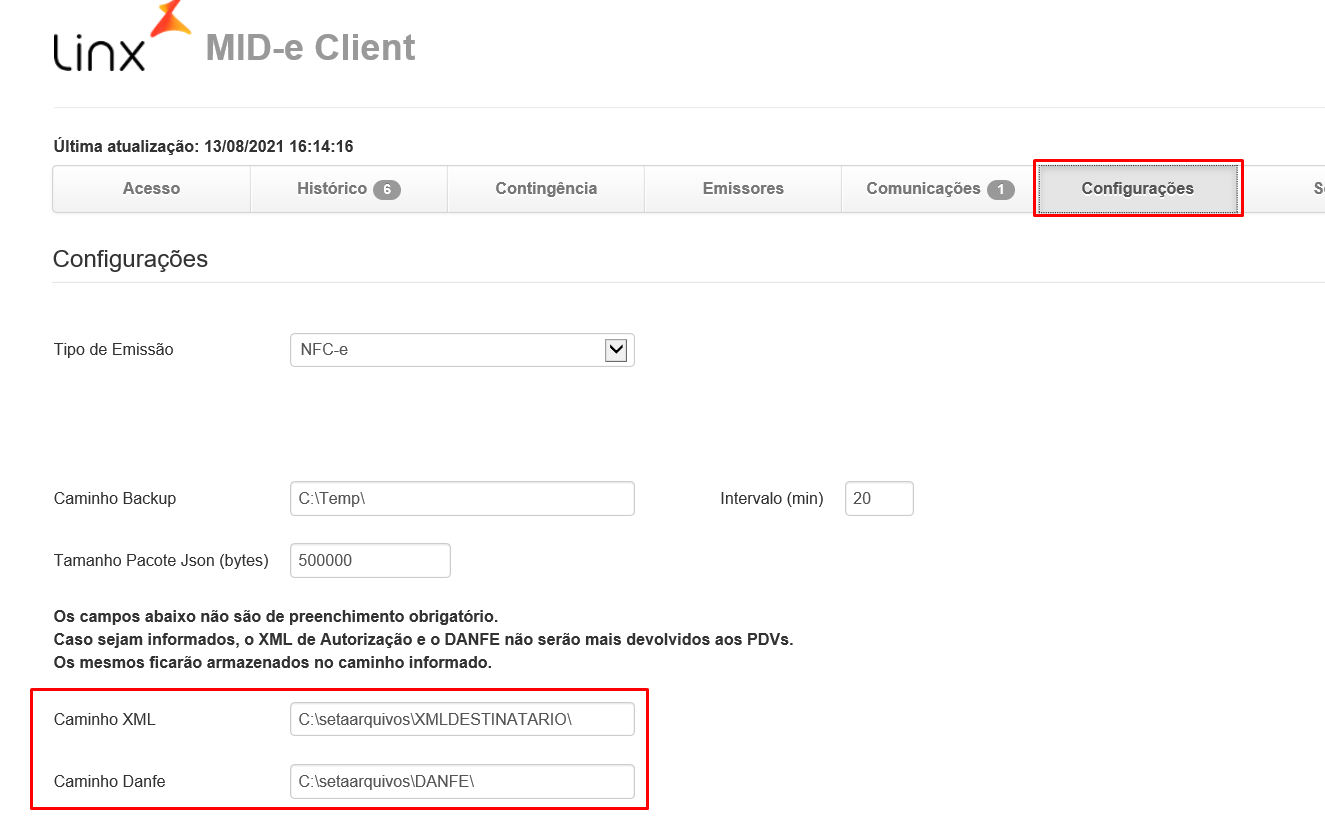Open the Comunicações tab
The width and height of the screenshot is (1325, 826).
coord(940,189)
